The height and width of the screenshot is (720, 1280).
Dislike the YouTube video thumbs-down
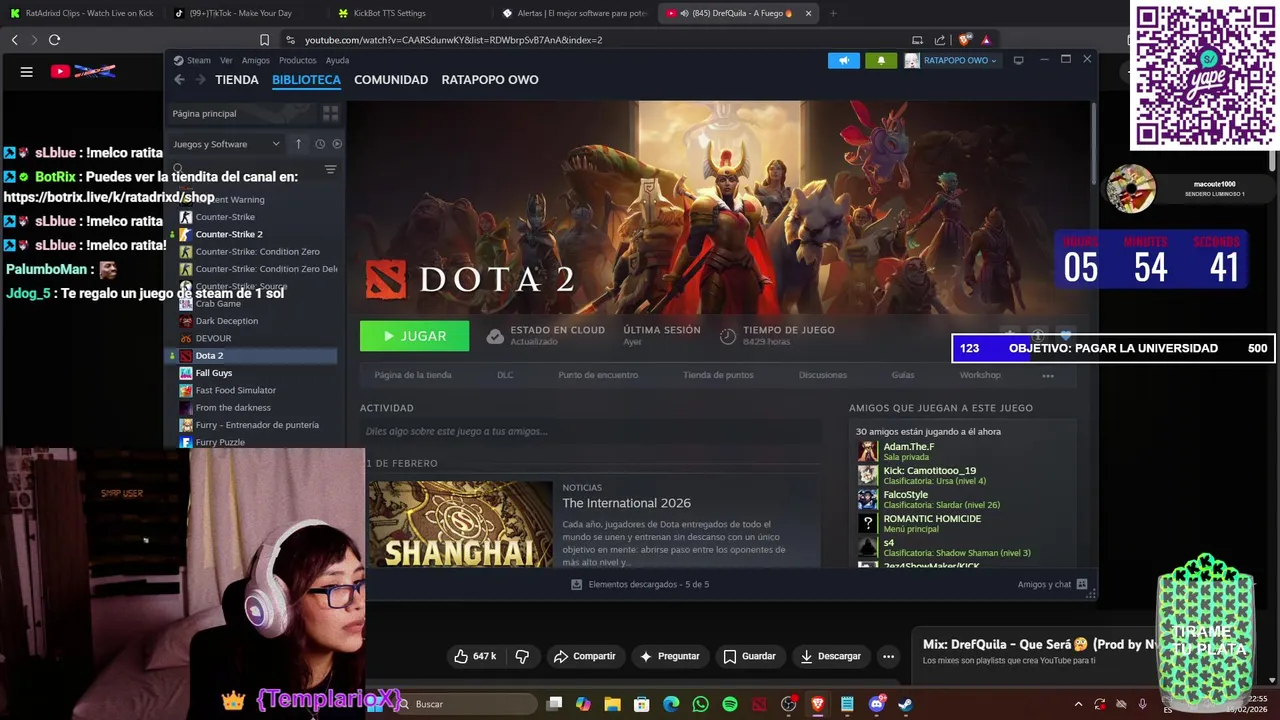click(522, 656)
